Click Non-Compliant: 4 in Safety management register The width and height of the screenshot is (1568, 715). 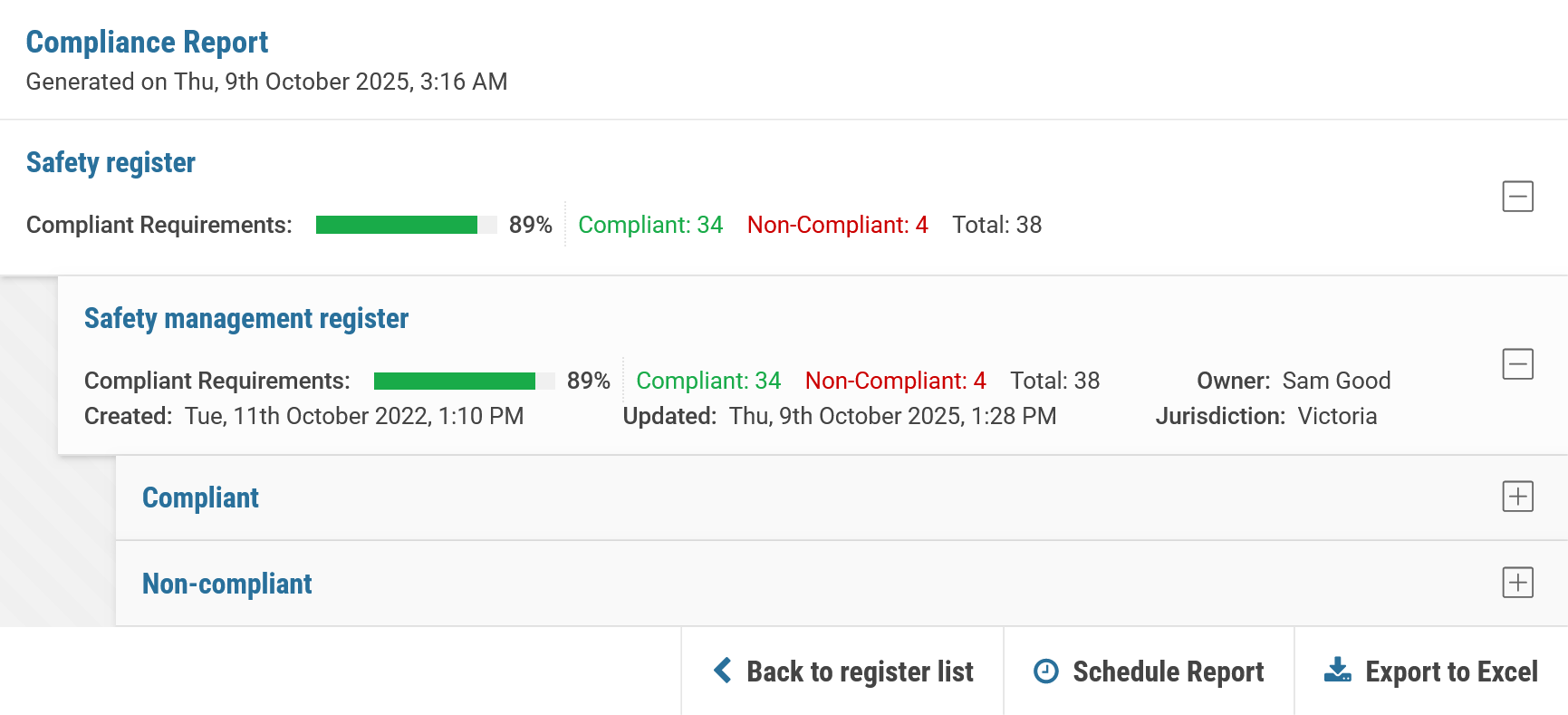click(x=896, y=381)
